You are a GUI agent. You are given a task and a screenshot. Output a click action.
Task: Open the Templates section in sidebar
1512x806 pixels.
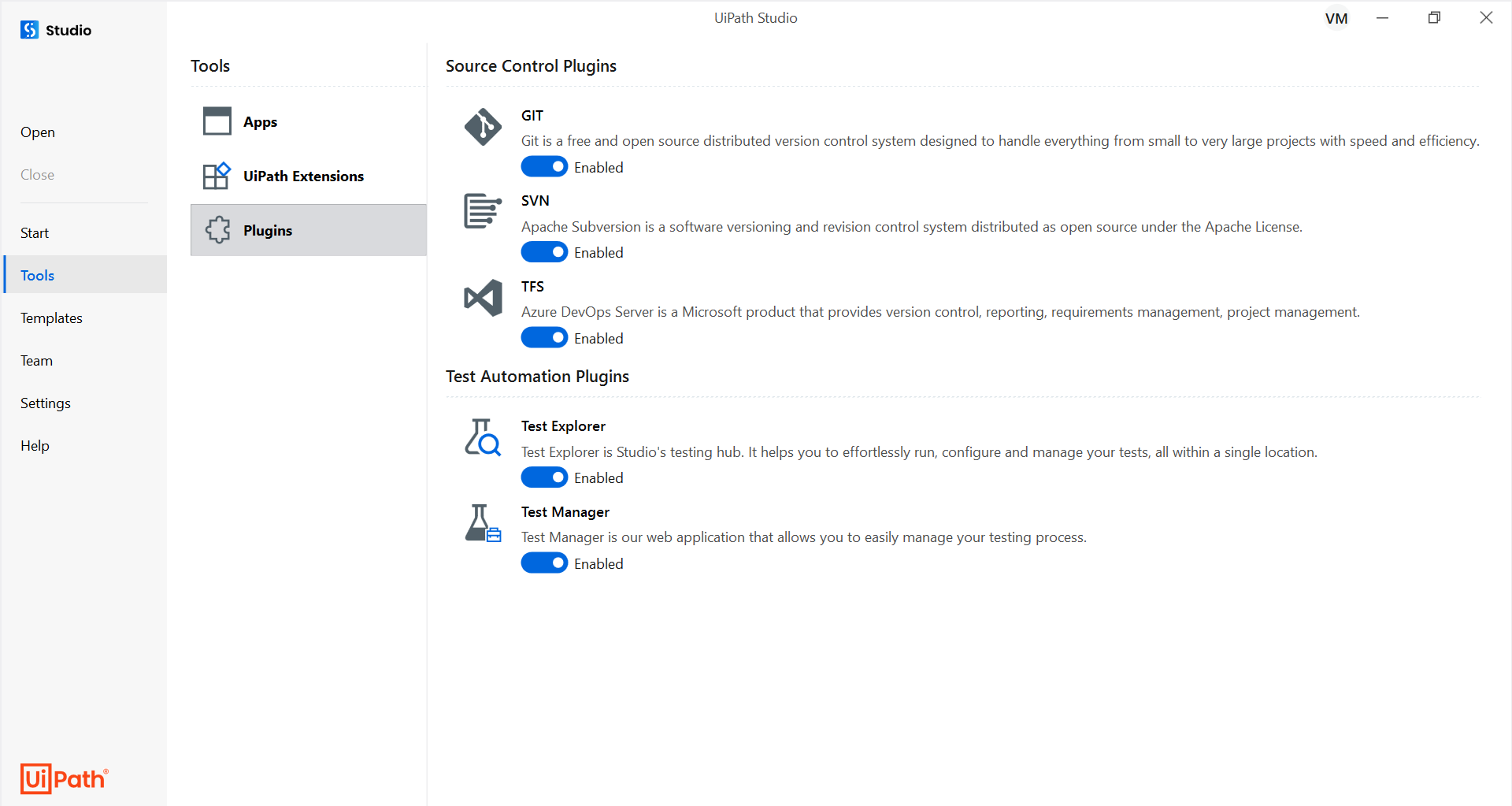(x=51, y=318)
